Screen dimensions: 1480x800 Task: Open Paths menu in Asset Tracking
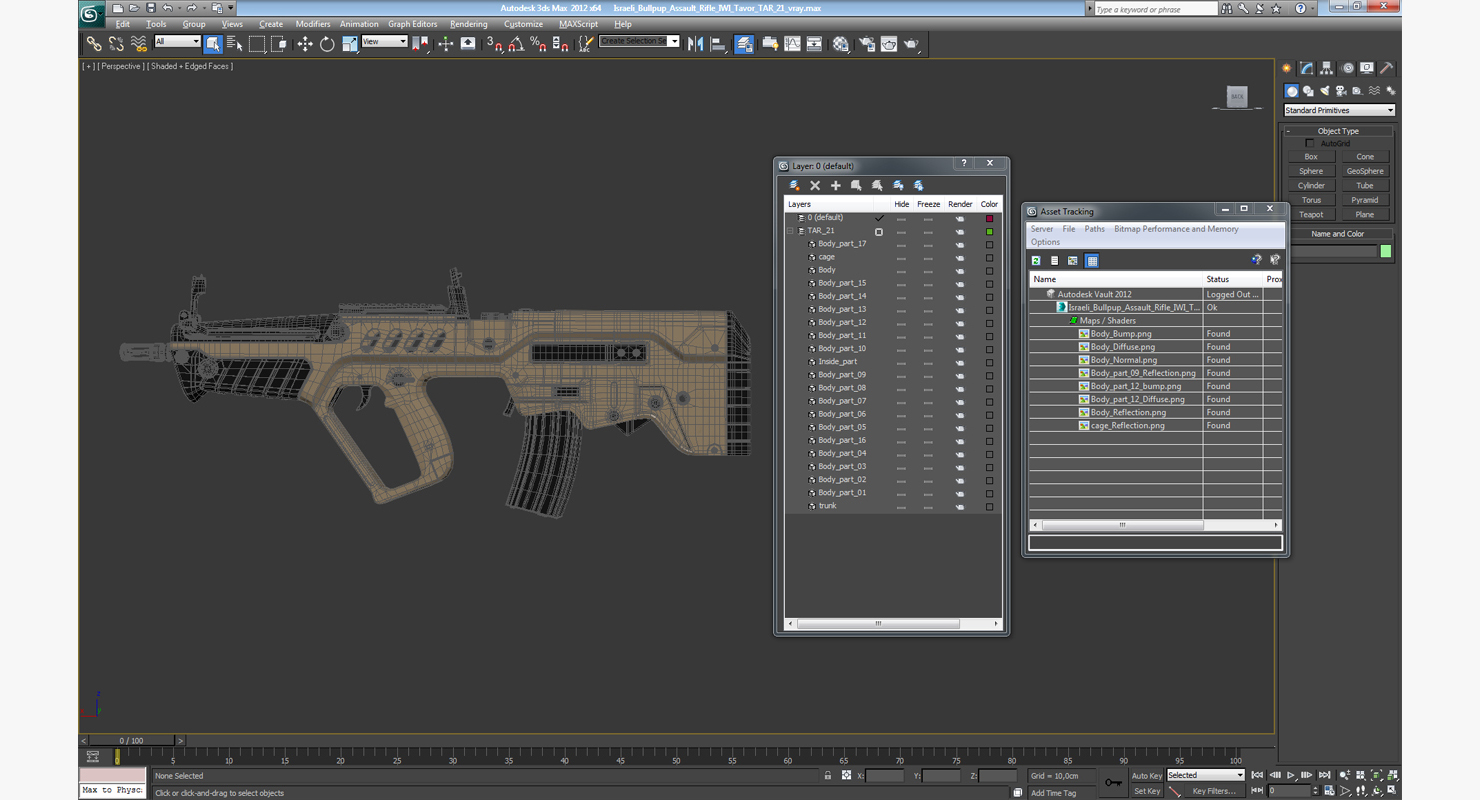1095,229
